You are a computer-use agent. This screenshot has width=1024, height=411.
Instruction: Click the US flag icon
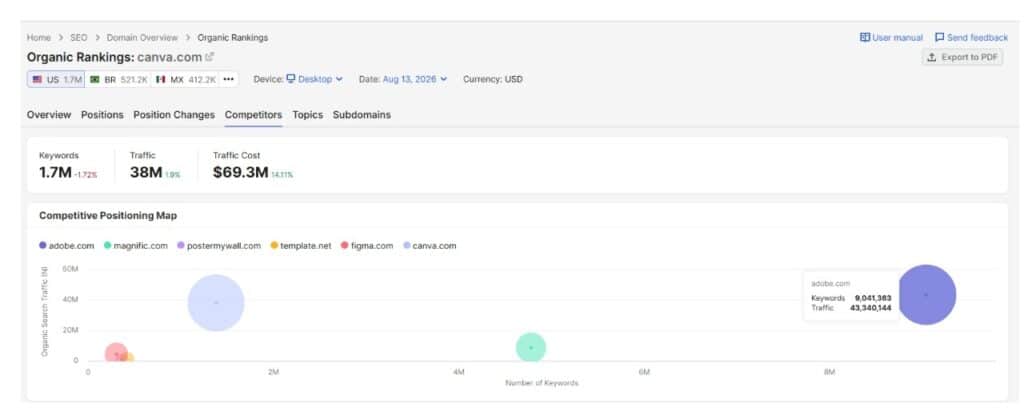(37, 80)
